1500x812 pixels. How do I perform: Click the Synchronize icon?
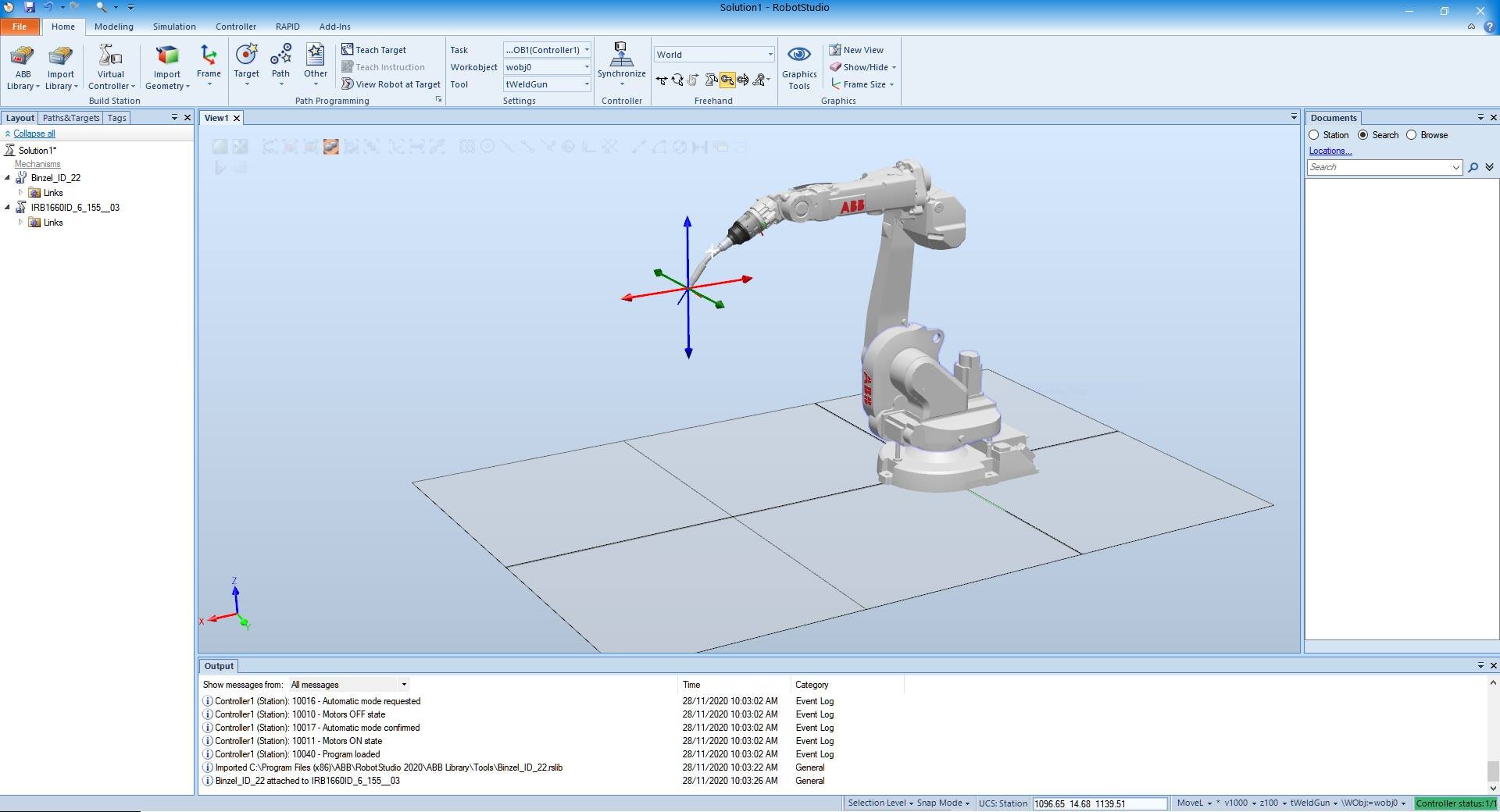[621, 54]
